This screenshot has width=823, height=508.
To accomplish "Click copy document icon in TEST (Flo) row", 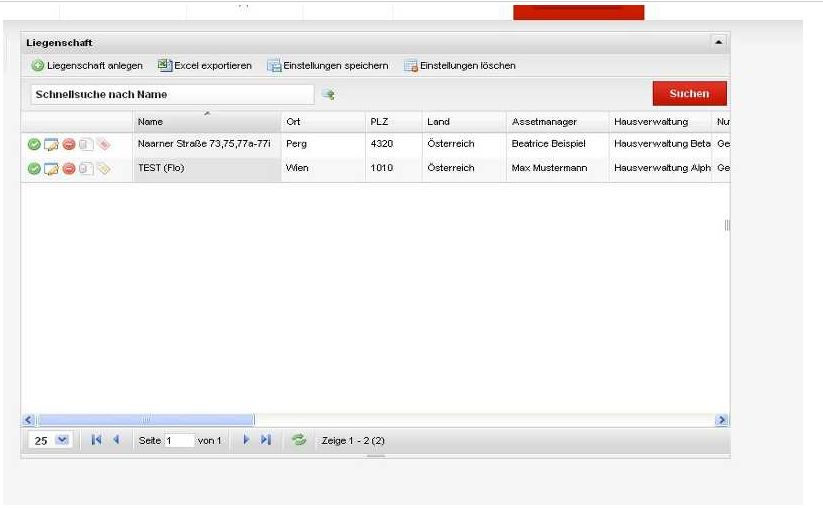I will (x=86, y=169).
